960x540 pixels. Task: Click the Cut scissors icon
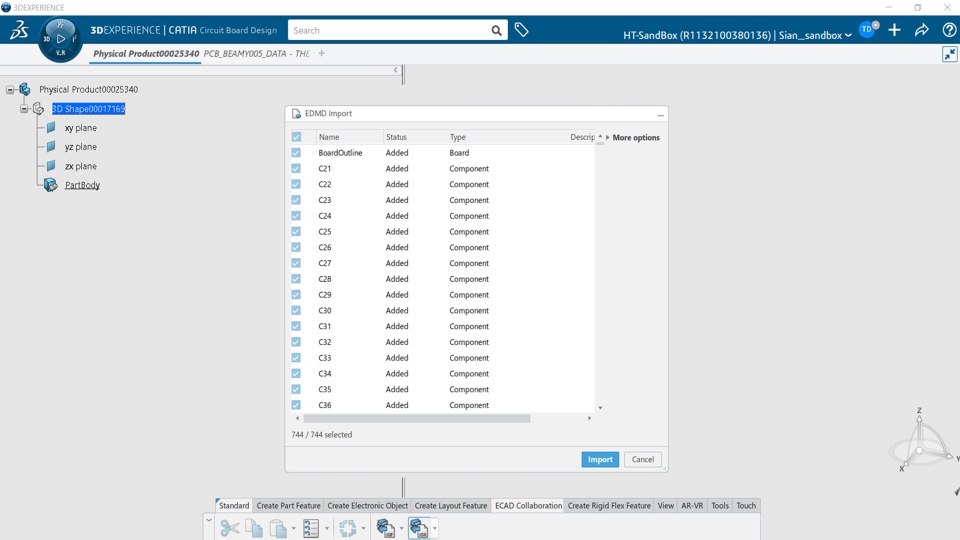pyautogui.click(x=230, y=528)
